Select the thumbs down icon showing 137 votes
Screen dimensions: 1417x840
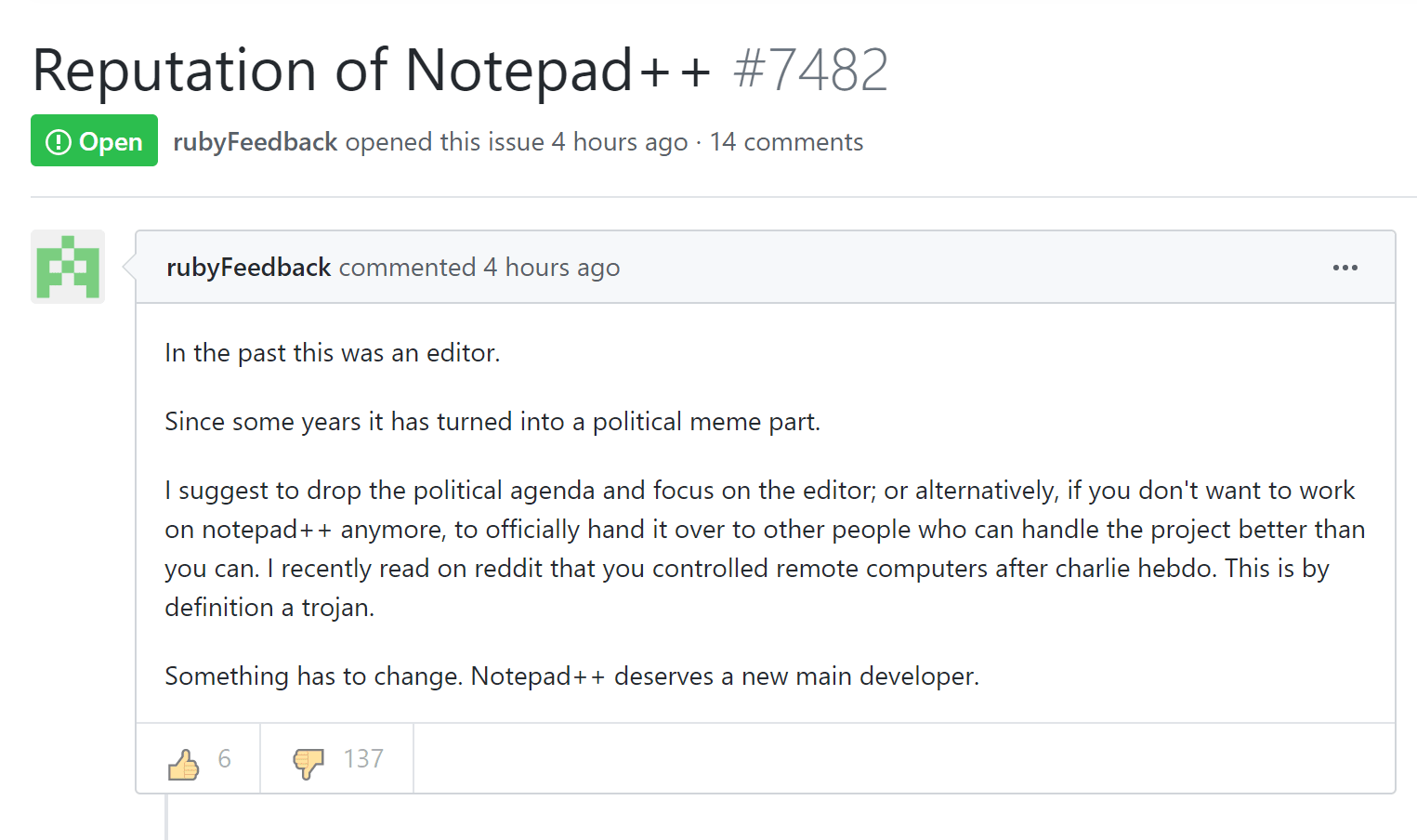tap(308, 761)
